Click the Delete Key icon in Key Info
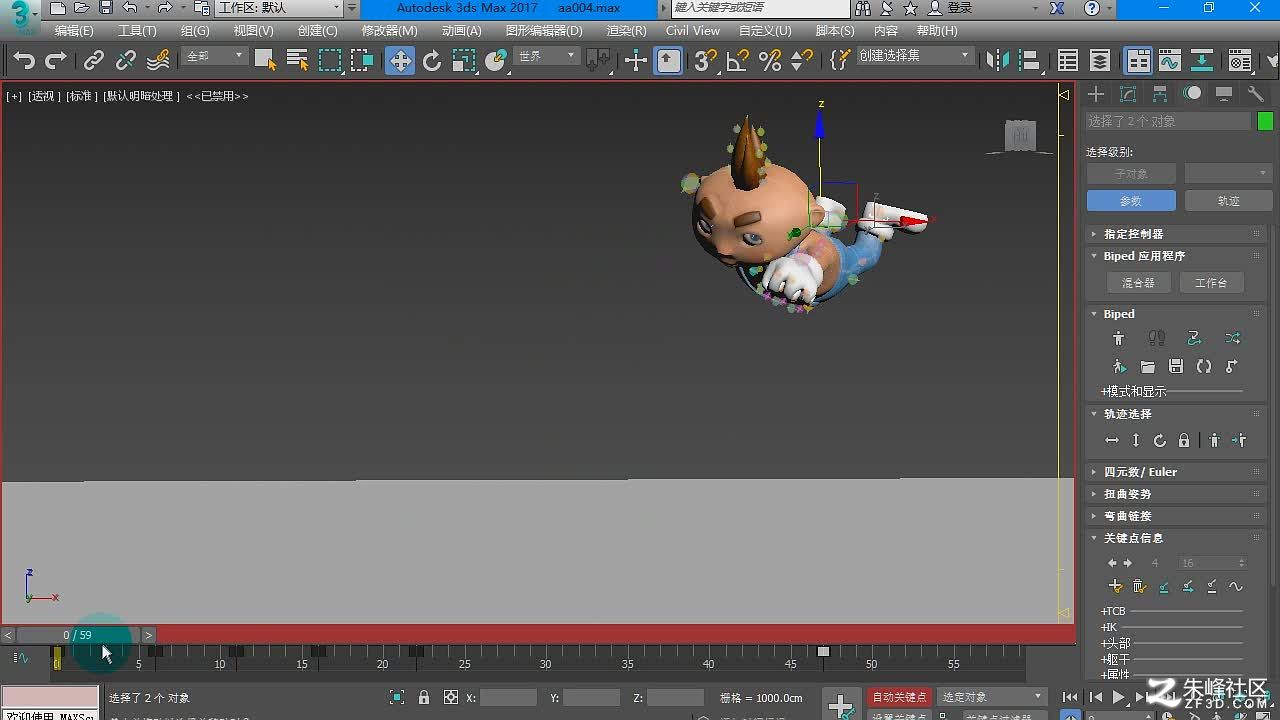The height and width of the screenshot is (720, 1280). pos(1139,587)
